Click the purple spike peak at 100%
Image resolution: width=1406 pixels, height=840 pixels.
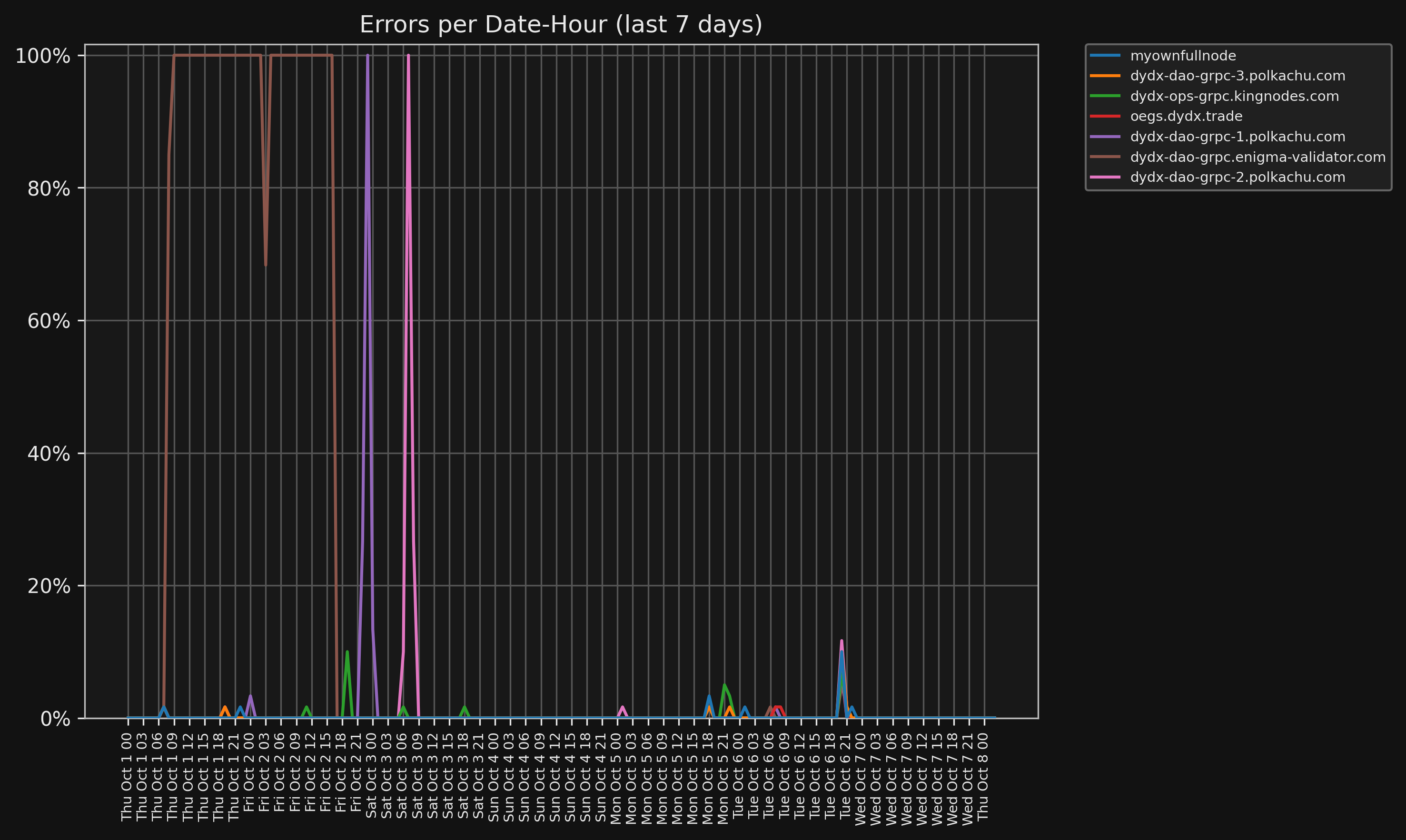[368, 56]
